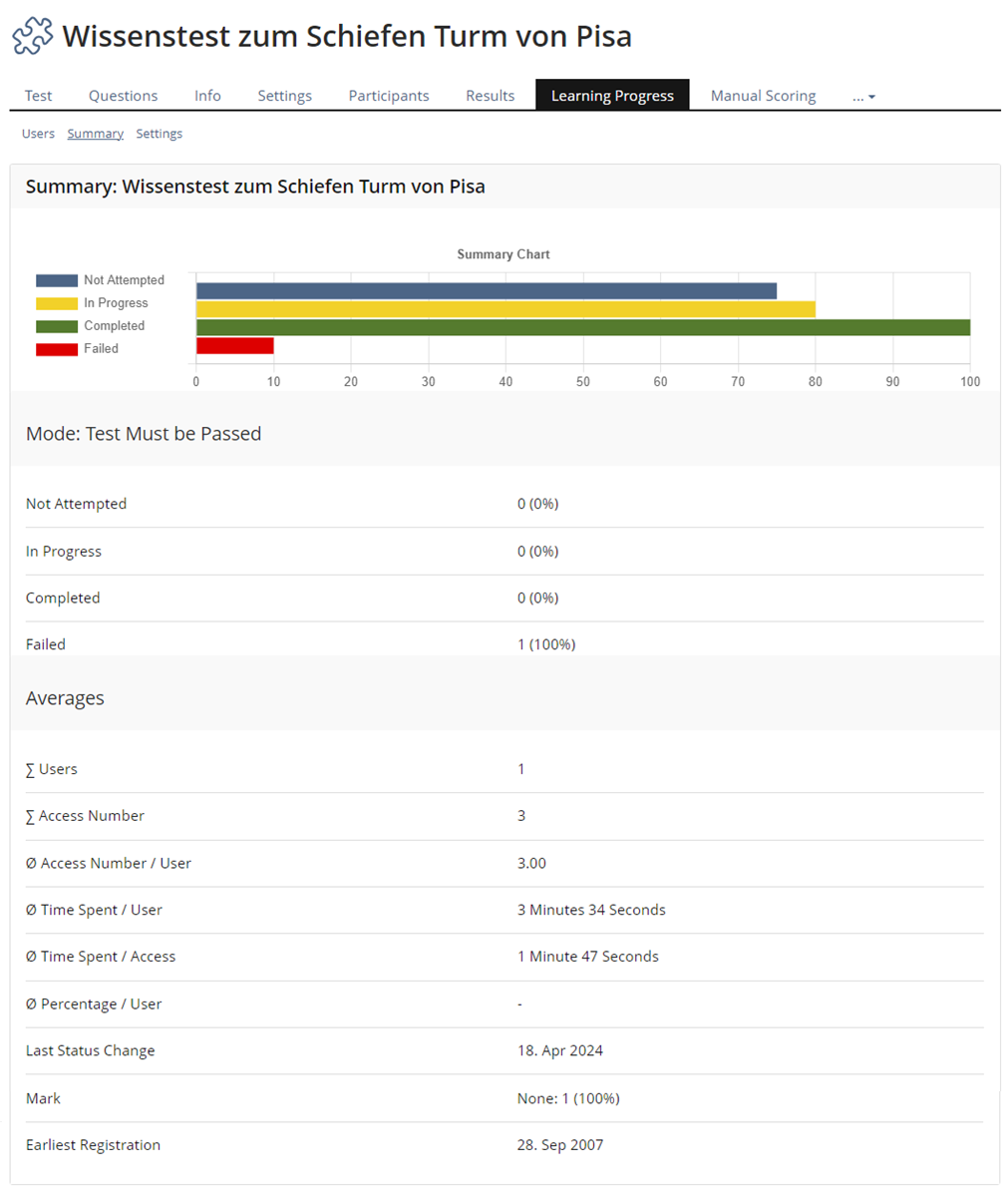Open Learning Progress Settings sub-tab
Screen dimensions: 1005x1204
pos(159,134)
